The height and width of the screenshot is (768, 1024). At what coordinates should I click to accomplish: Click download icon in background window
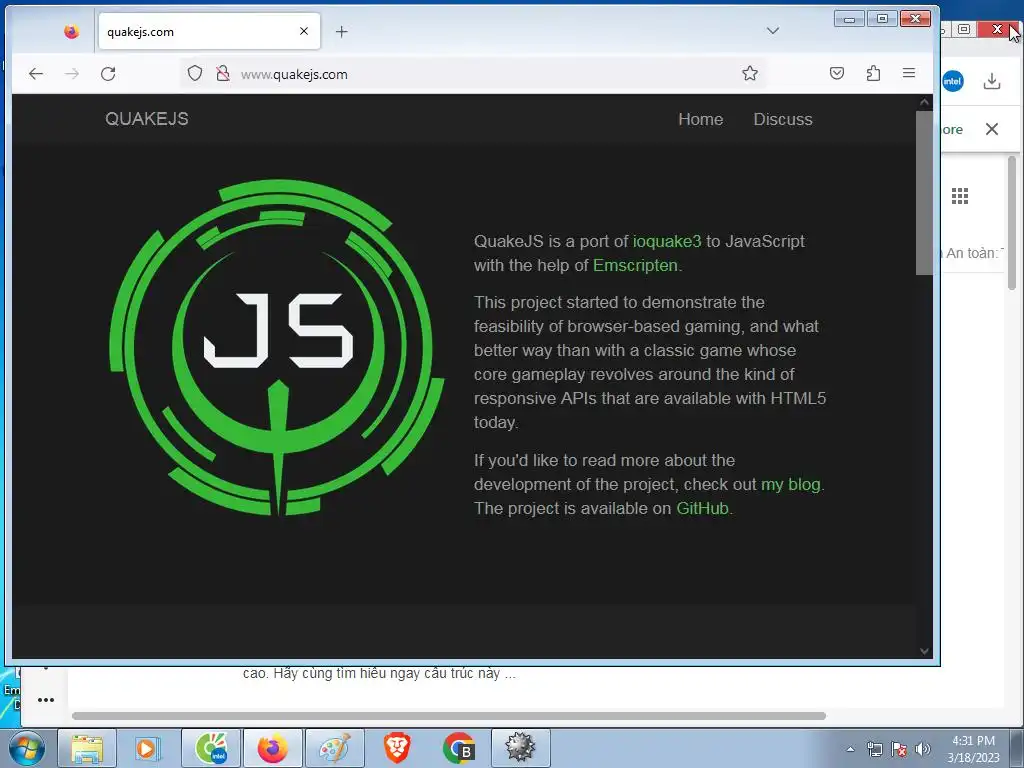click(992, 81)
